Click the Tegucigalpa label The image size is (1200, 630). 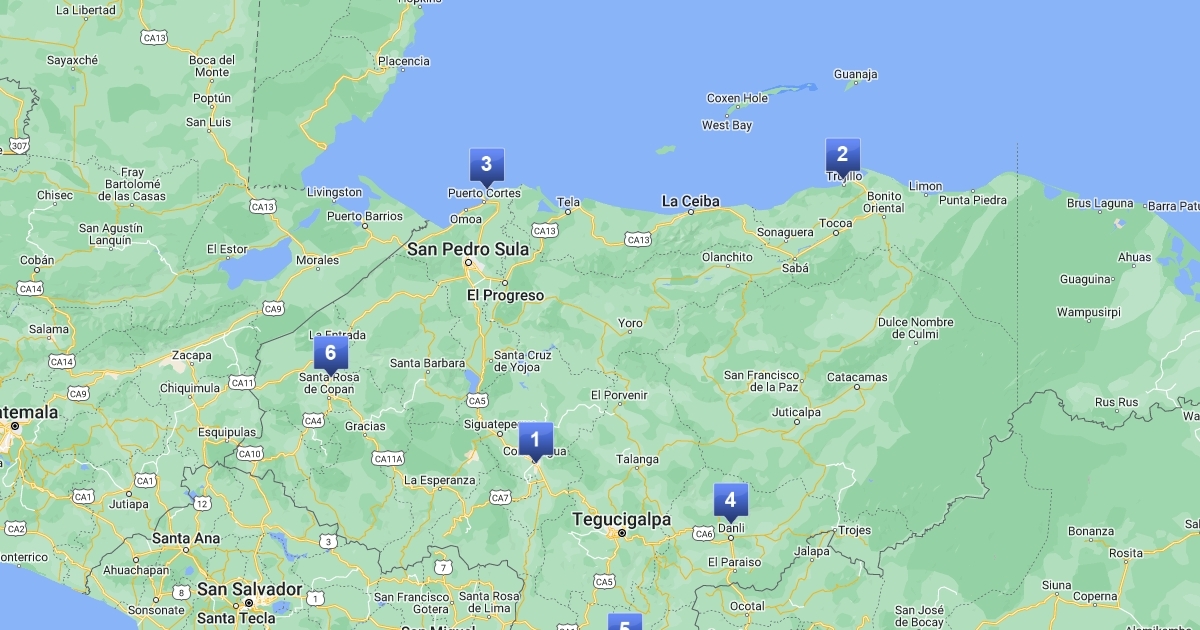point(620,519)
